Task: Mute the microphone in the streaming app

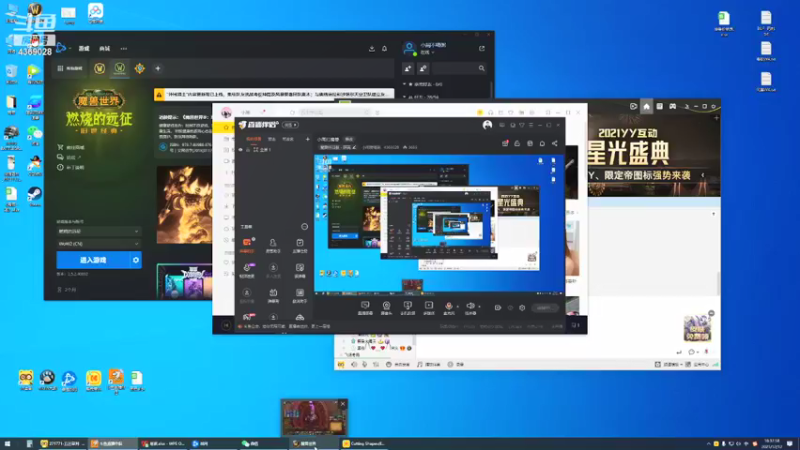Action: point(448,307)
